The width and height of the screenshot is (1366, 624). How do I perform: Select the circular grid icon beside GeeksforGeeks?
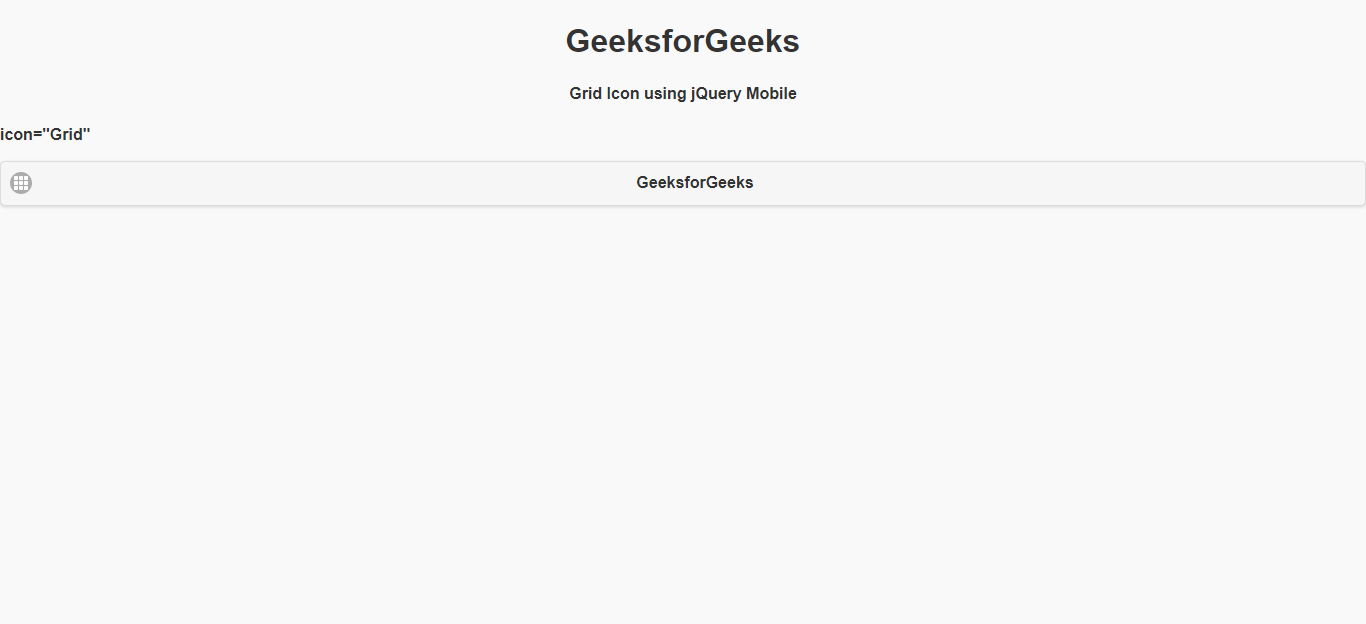pos(21,183)
